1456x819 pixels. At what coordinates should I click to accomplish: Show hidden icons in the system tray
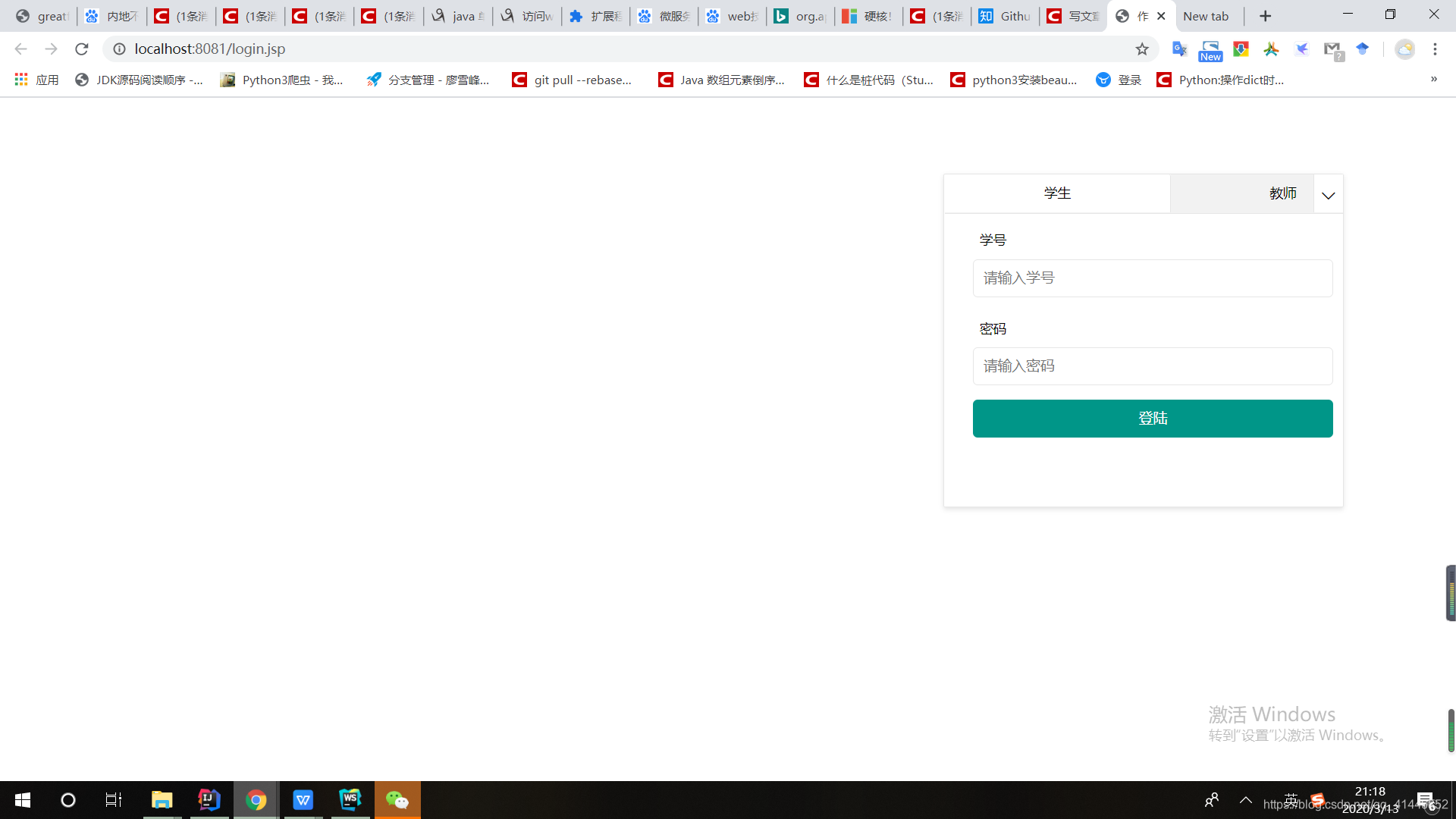[x=1246, y=799]
